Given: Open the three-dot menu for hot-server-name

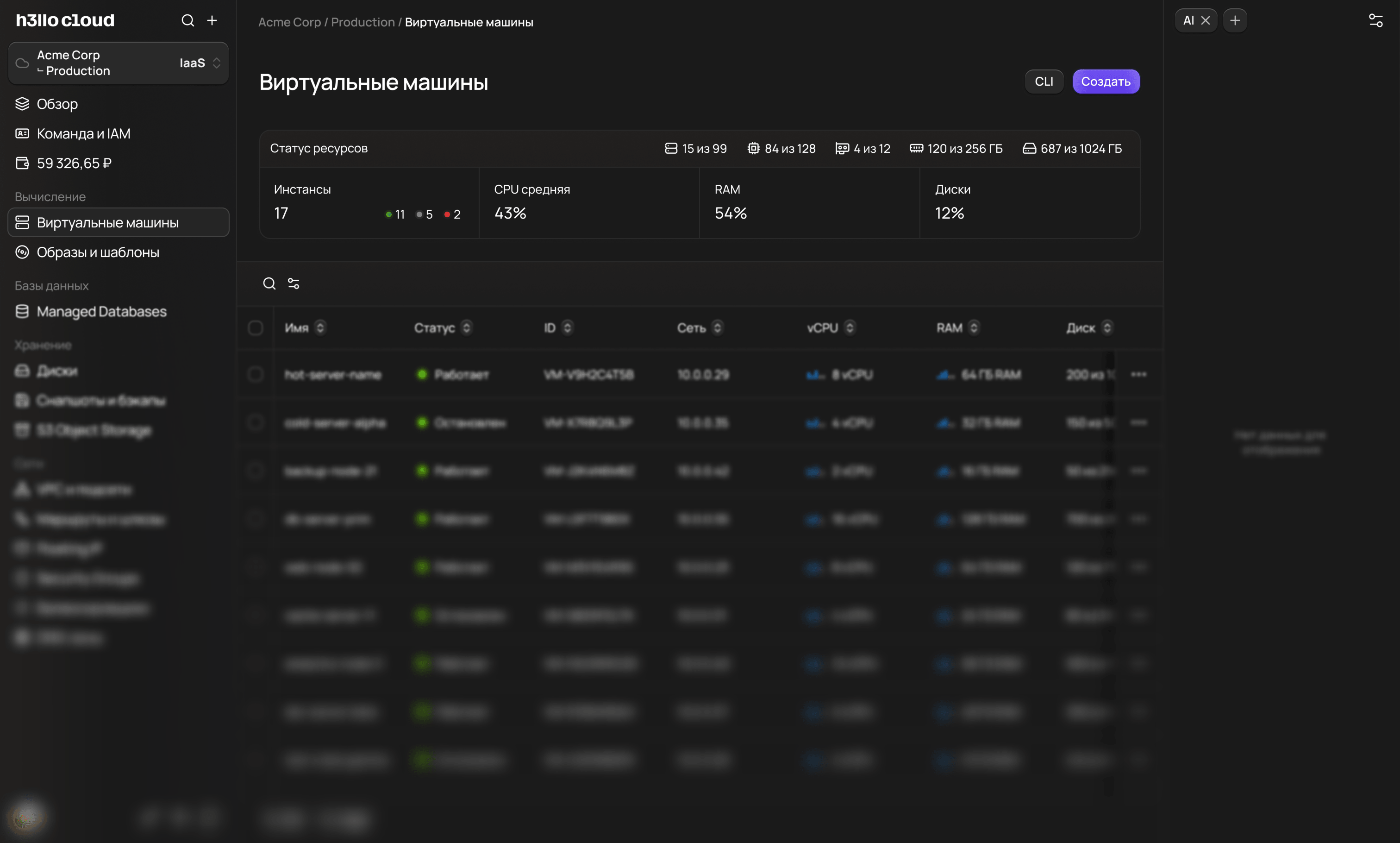Looking at the screenshot, I should (1138, 374).
